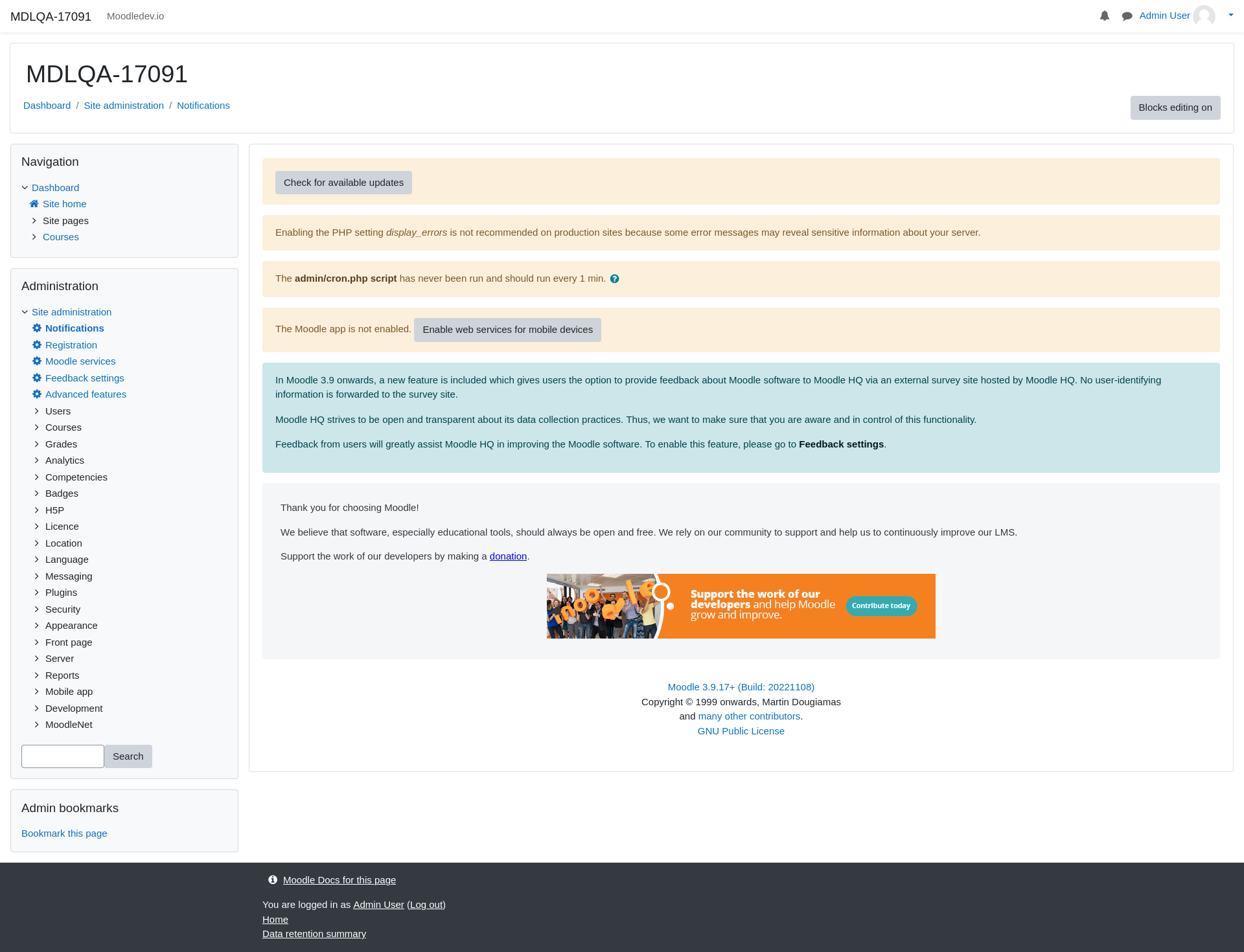Expand the Plugins admin section
Screen dimensions: 1244x952
coord(37,593)
